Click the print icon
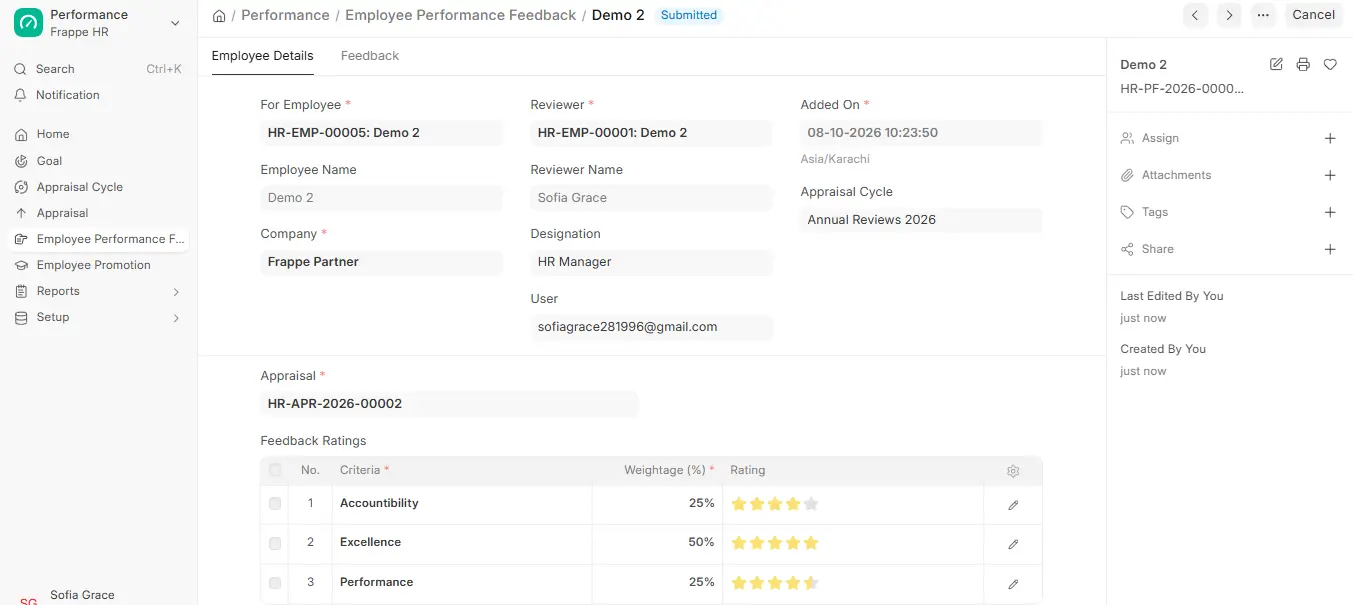Image resolution: width=1353 pixels, height=605 pixels. (1303, 64)
